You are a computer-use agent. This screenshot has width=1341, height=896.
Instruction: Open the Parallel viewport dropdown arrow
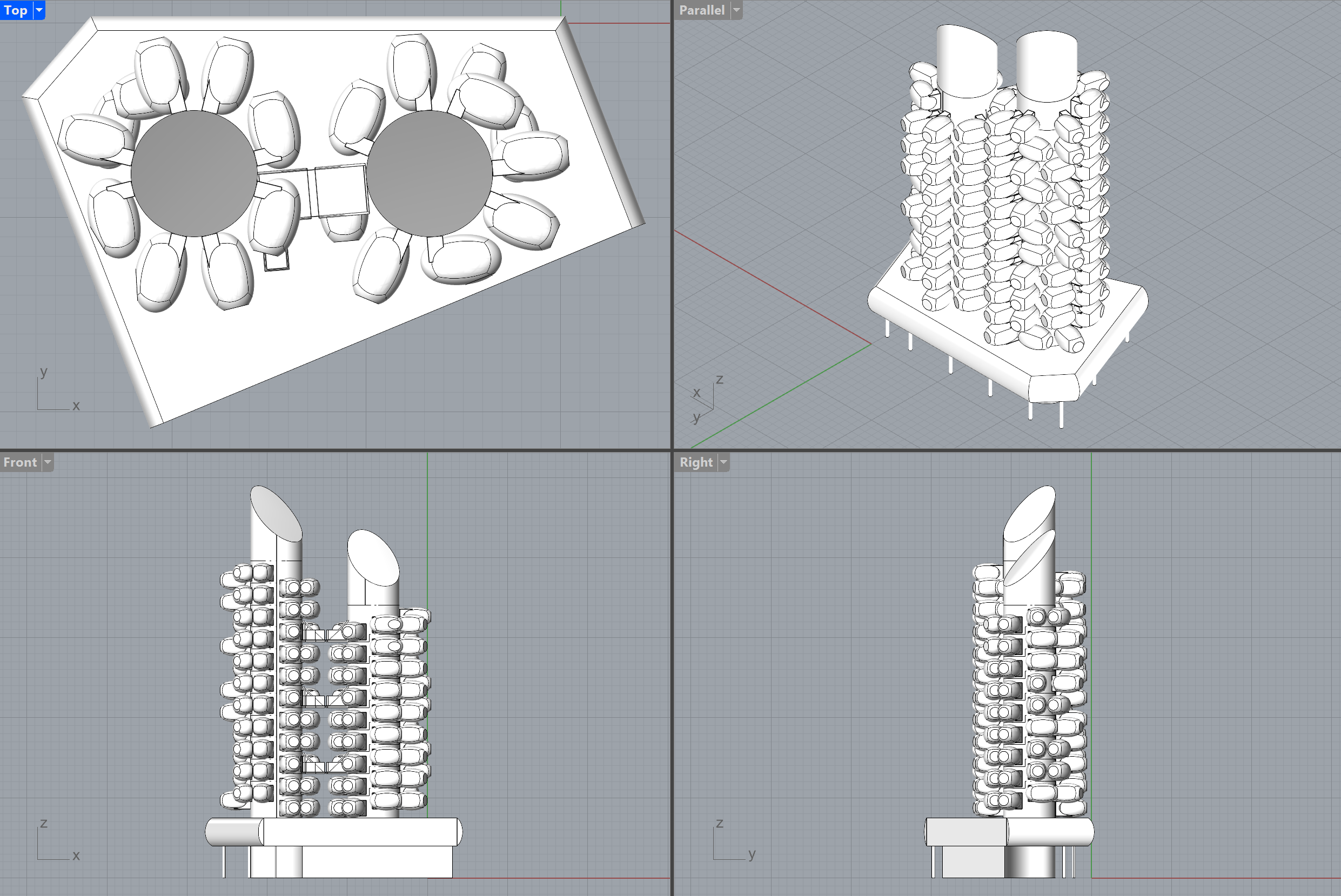736,10
